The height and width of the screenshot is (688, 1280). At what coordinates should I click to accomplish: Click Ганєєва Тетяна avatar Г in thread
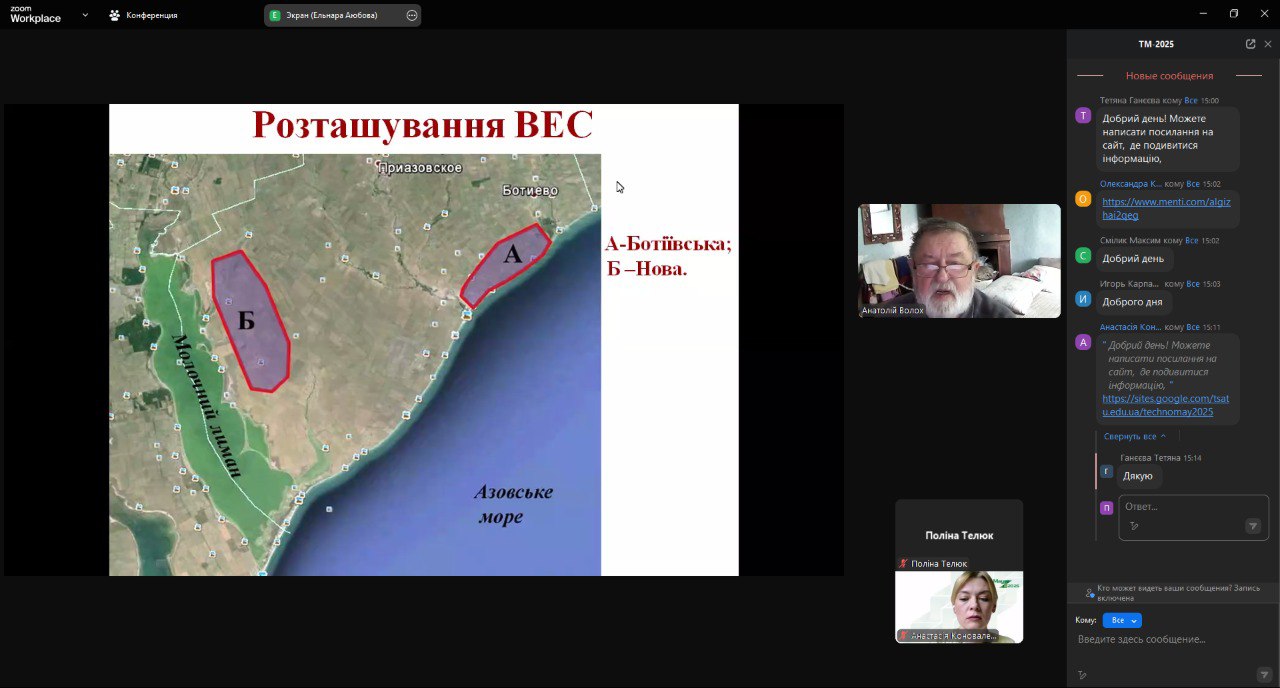1106,471
